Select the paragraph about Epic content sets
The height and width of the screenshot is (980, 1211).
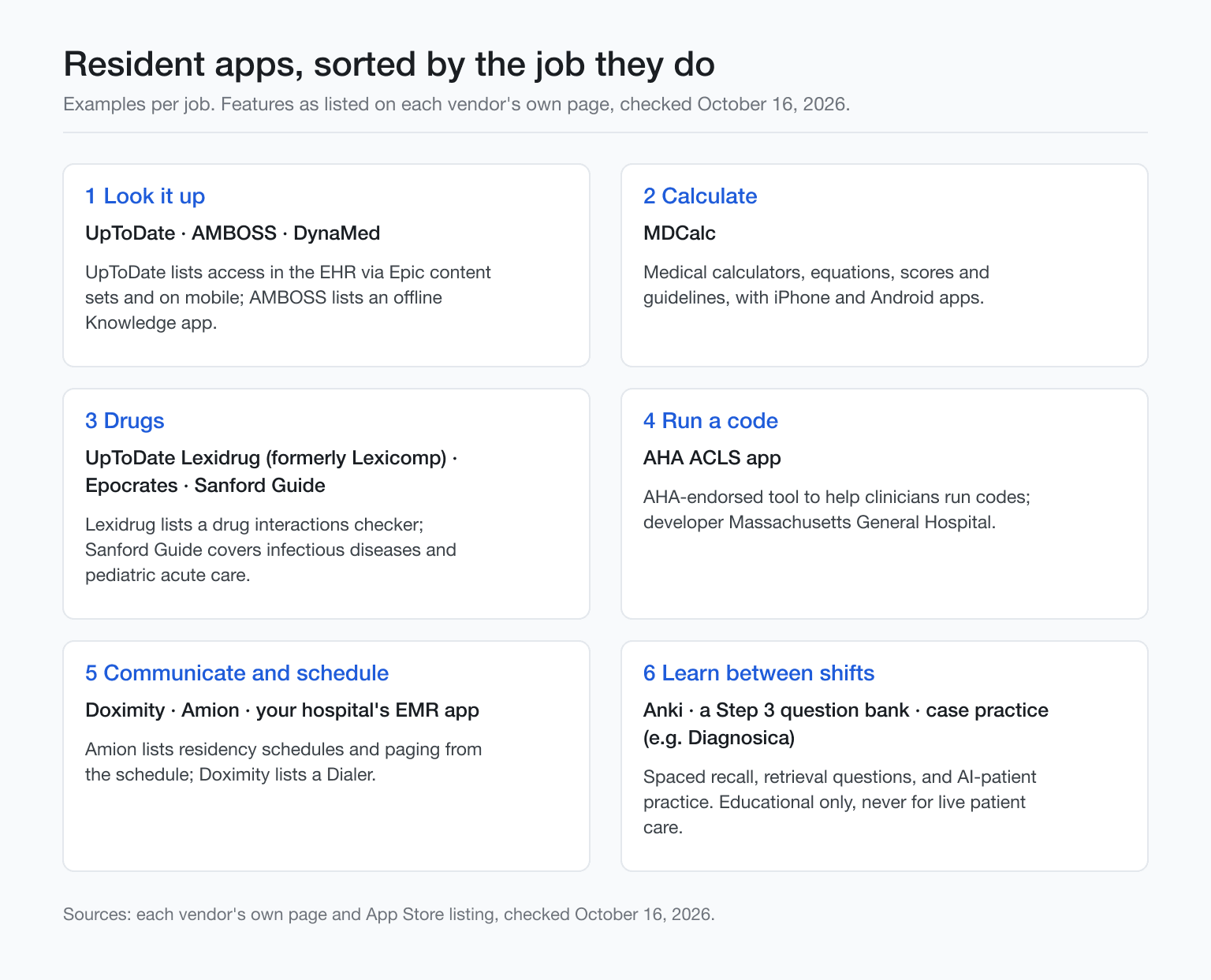288,297
